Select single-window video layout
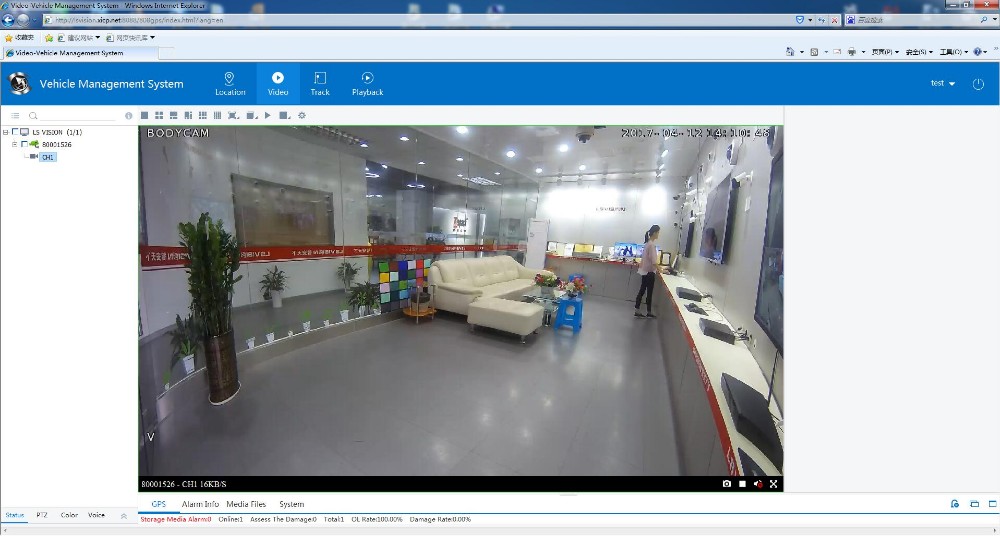The height and width of the screenshot is (536, 1000). click(145, 115)
